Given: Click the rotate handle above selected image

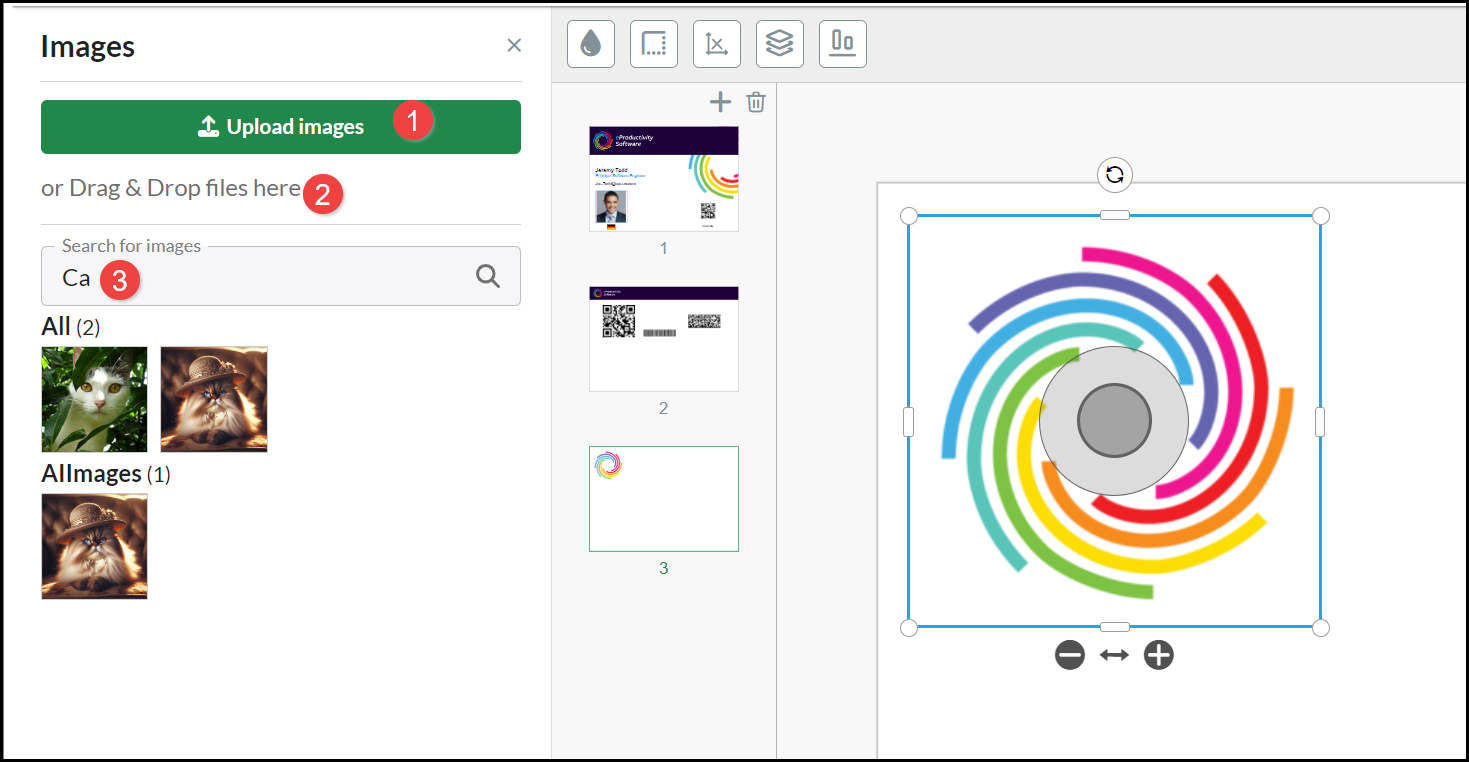Looking at the screenshot, I should click(x=1114, y=176).
